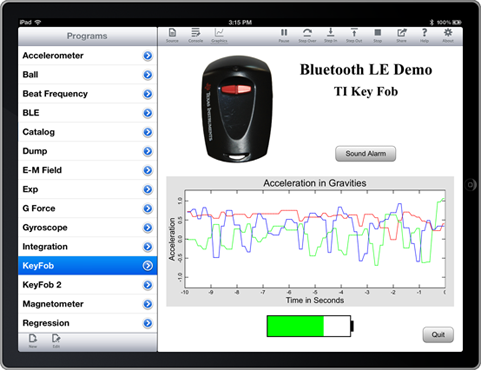Image resolution: width=481 pixels, height=370 pixels.
Task: Switch to the Graphics view icon
Action: (219, 35)
